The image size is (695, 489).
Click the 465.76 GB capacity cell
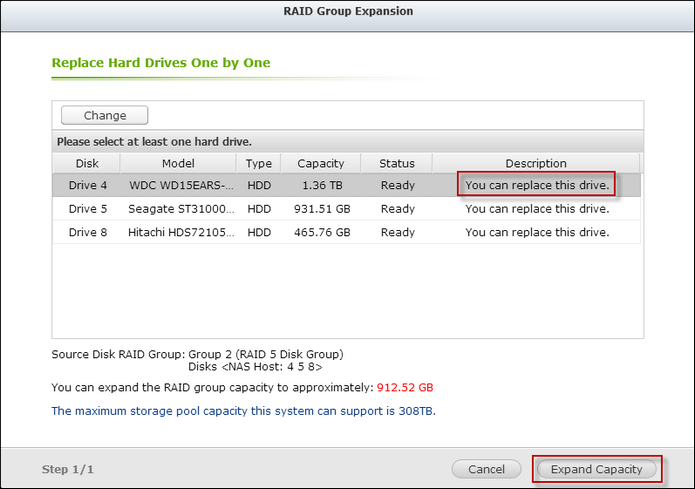(320, 232)
